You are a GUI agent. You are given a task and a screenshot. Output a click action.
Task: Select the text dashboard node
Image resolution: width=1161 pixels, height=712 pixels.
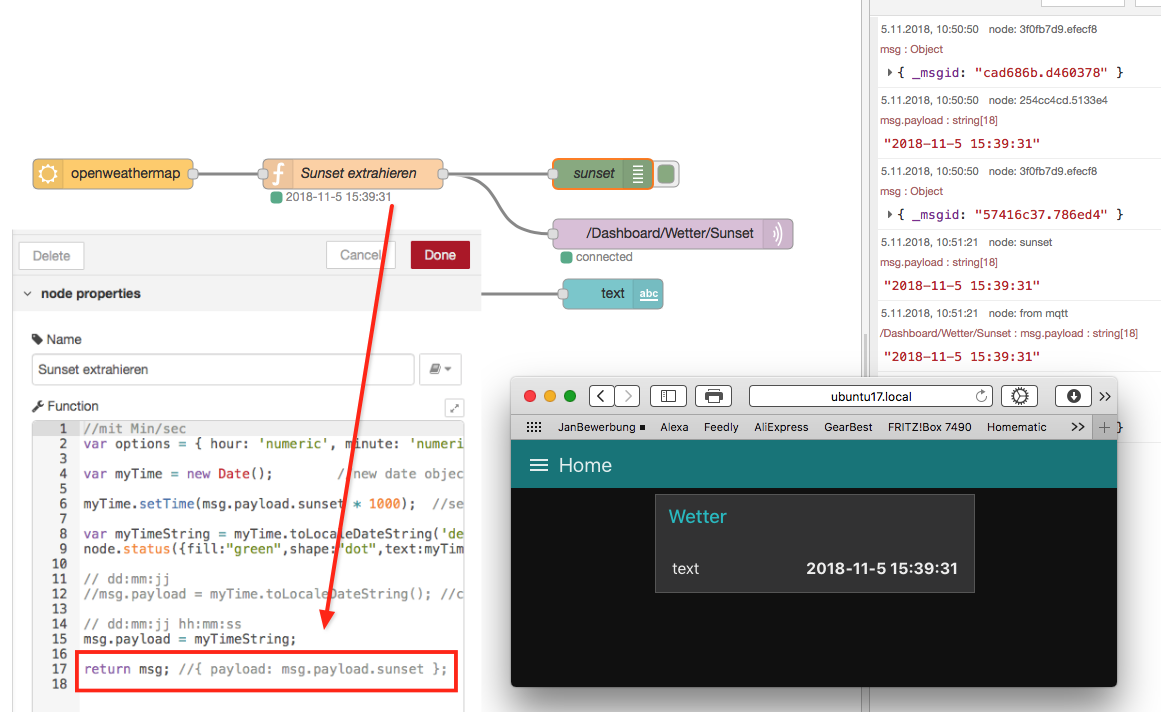click(612, 294)
